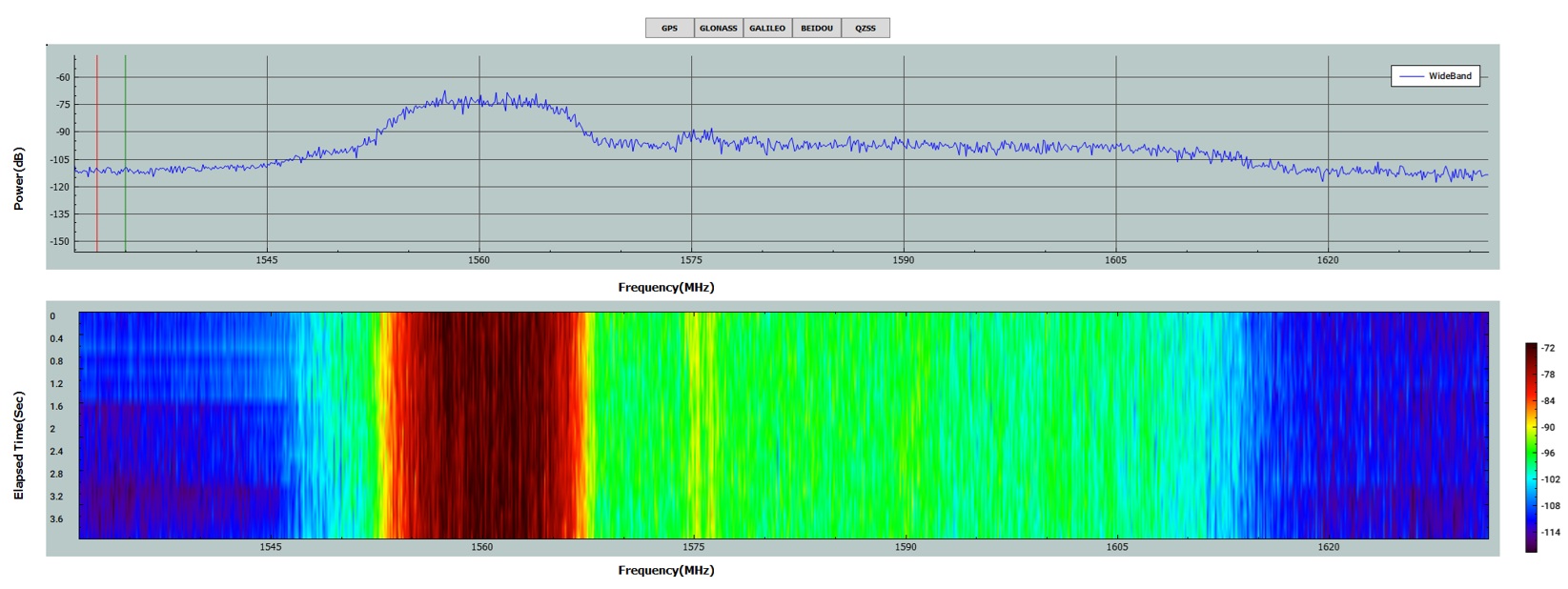This screenshot has height=589, width=1568.
Task: Click the -114 color scale value
Action: [1551, 532]
